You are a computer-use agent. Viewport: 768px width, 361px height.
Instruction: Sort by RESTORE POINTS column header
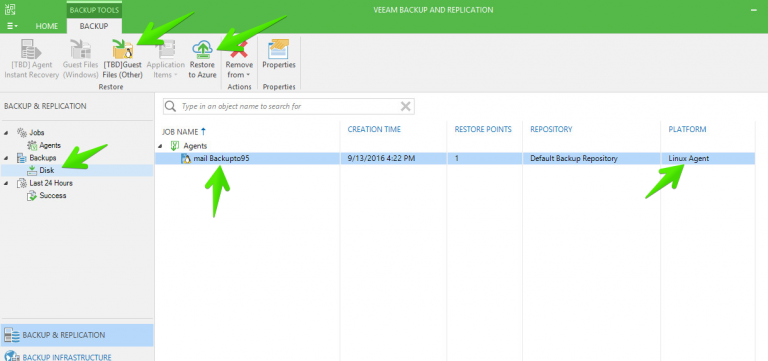483,129
